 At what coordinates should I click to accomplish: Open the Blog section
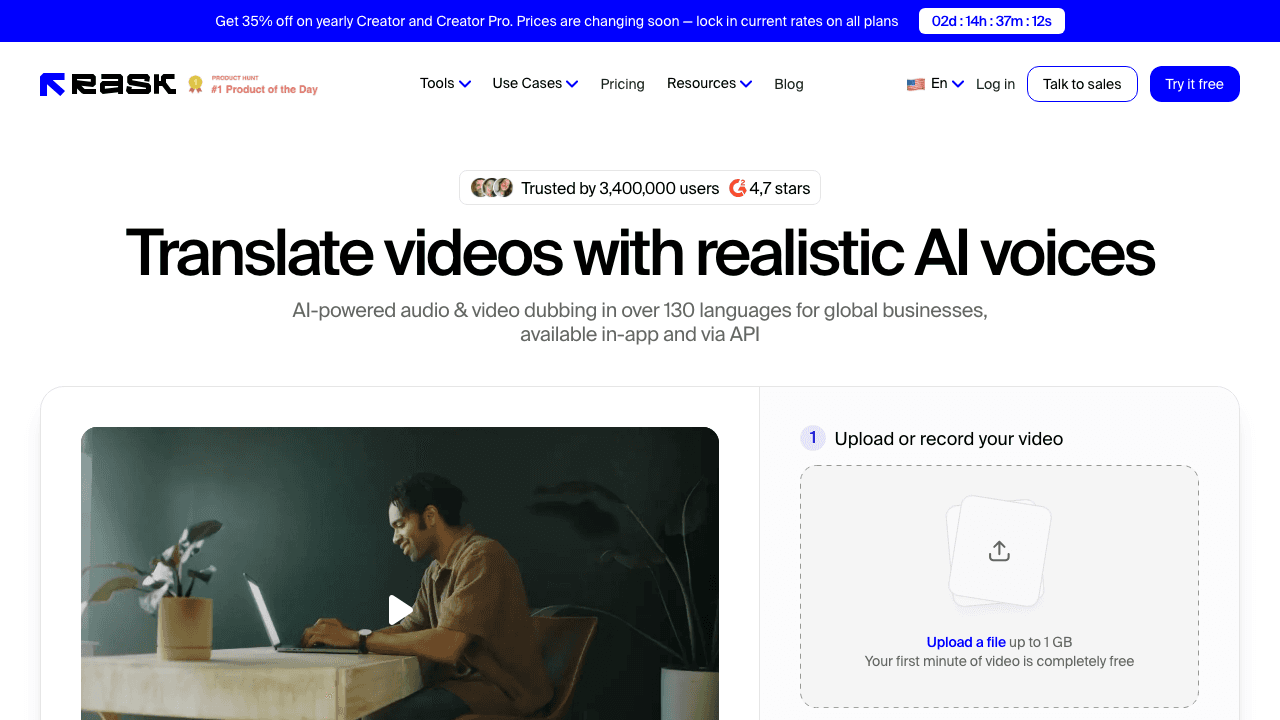point(789,84)
